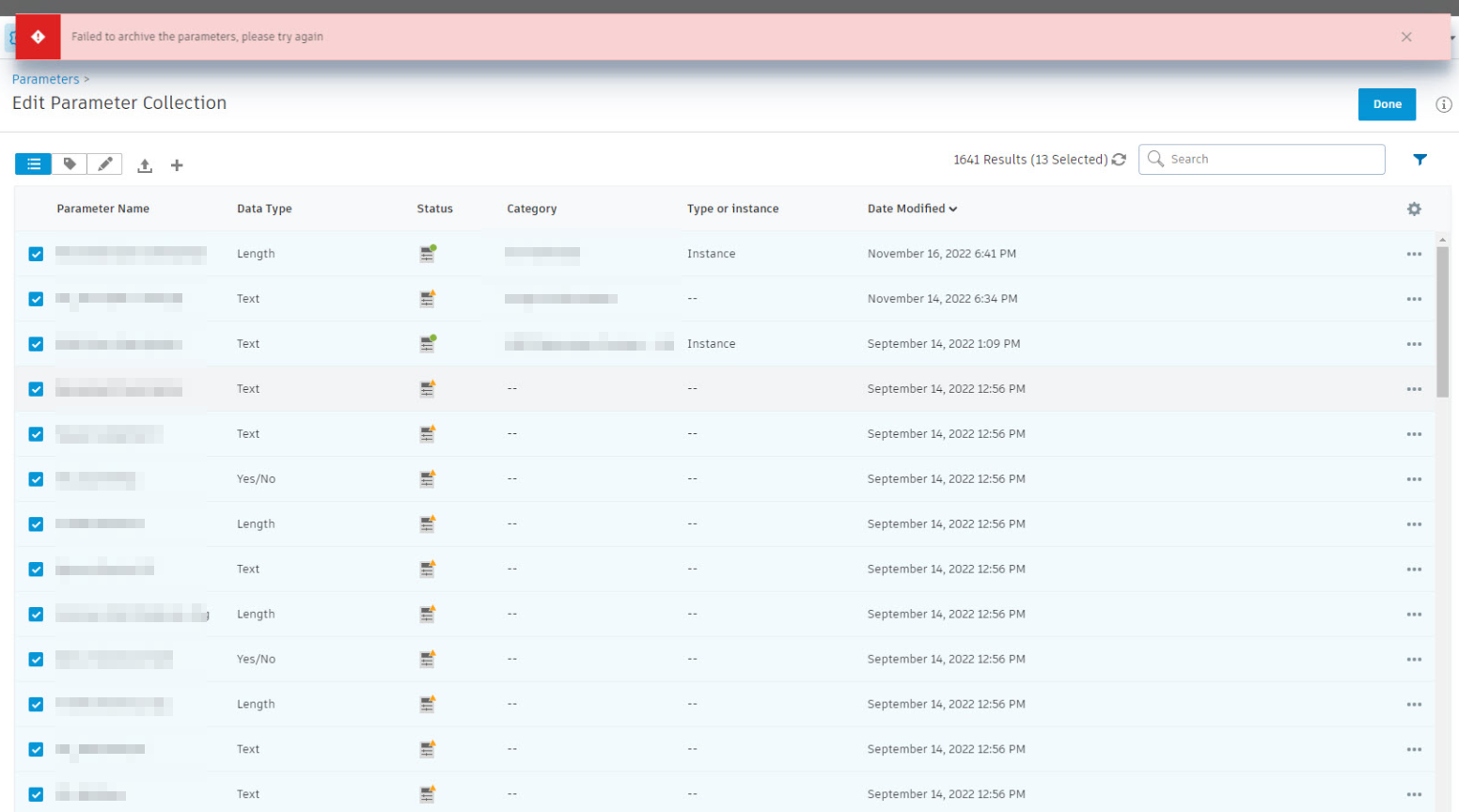Open the pencil edit tool
The height and width of the screenshot is (812, 1459).
[104, 164]
